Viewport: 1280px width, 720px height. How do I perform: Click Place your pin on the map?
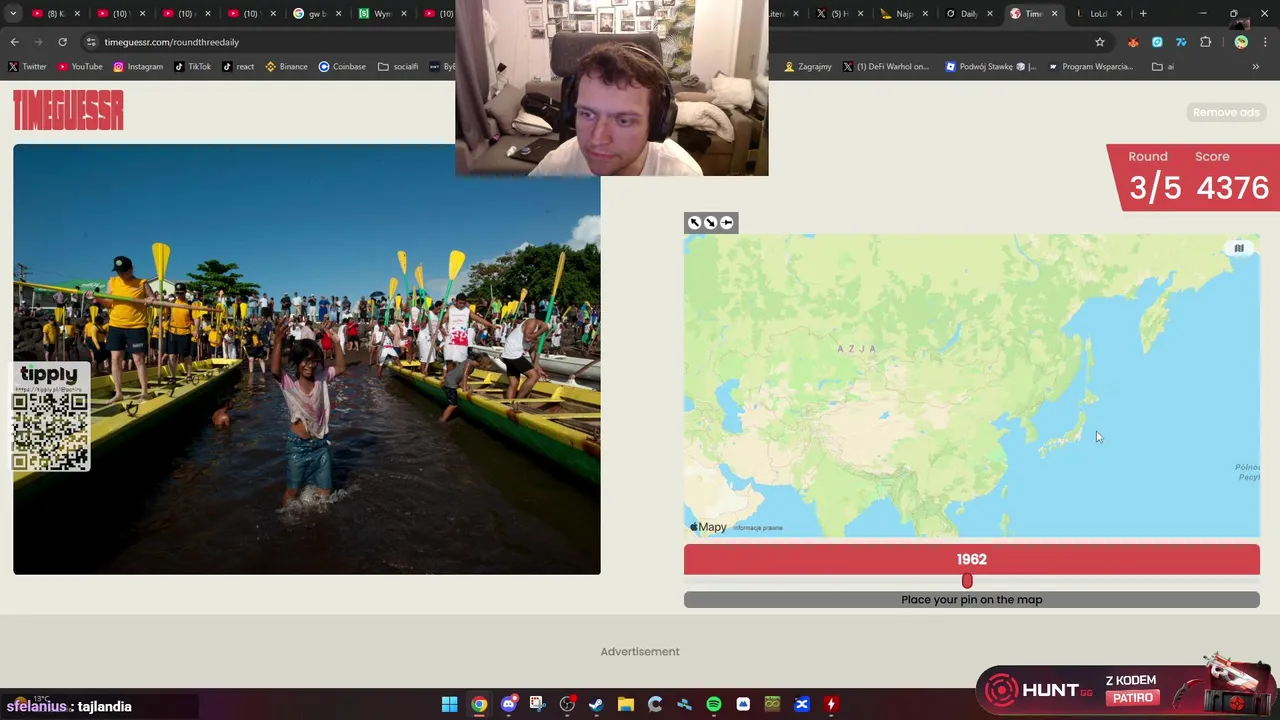pyautogui.click(x=971, y=599)
